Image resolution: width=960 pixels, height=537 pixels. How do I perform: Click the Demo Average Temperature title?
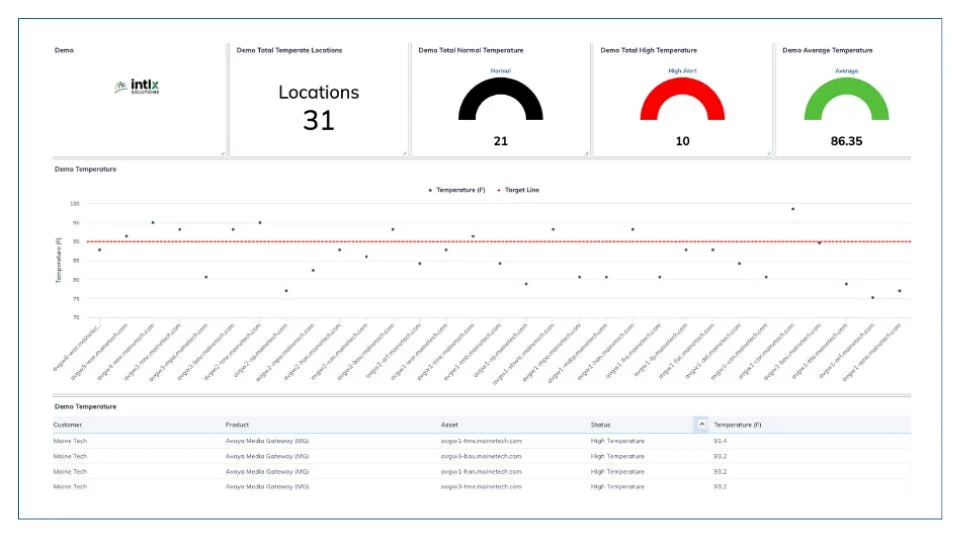(x=827, y=50)
